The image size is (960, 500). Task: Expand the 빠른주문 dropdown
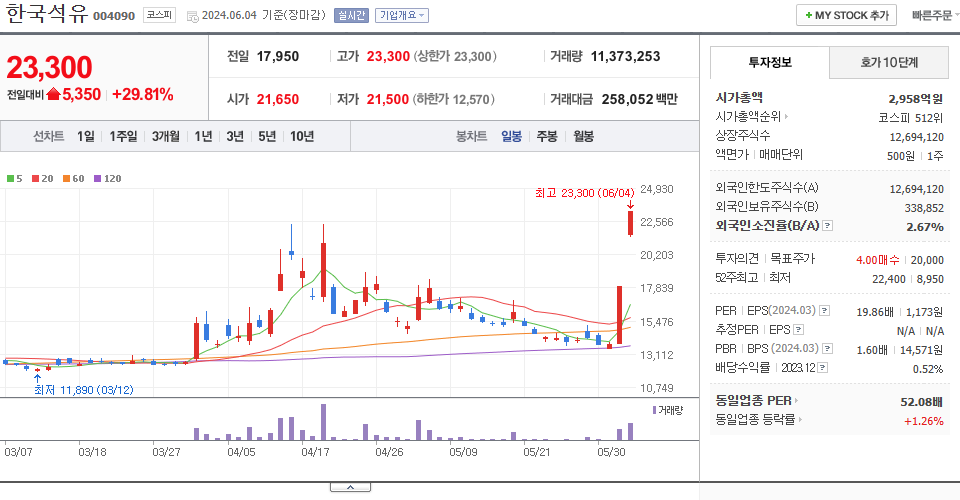point(934,15)
